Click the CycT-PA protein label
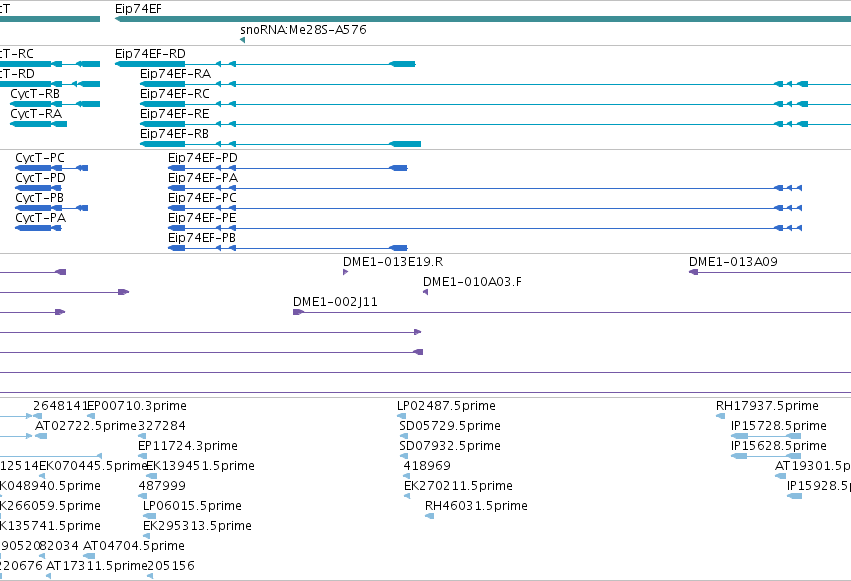The height and width of the screenshot is (581, 851). [41, 218]
